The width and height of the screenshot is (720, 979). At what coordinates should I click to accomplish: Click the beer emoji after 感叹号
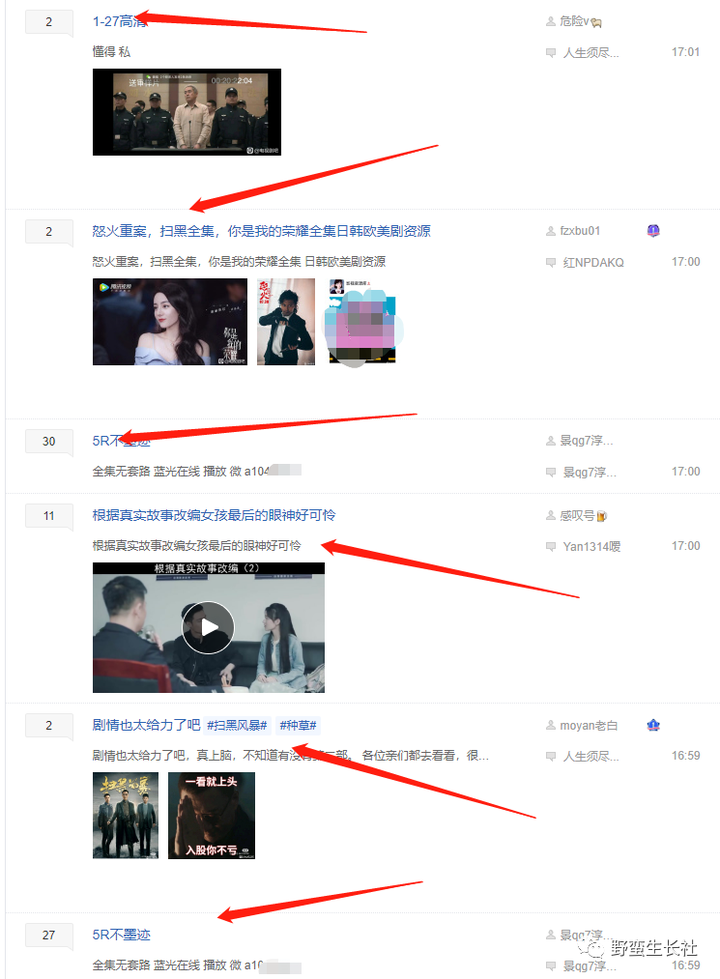point(601,516)
